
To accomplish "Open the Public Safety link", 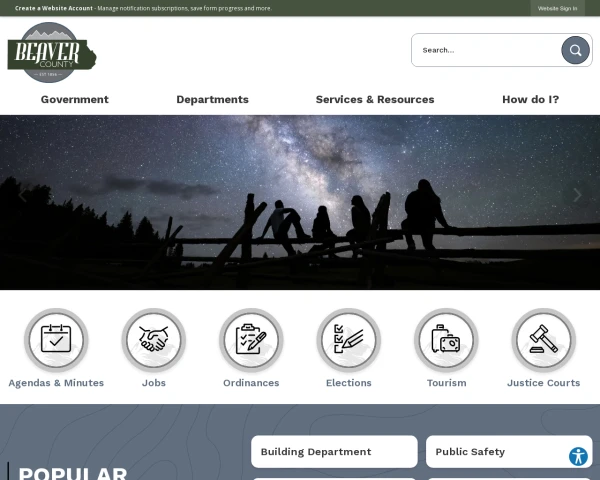I will point(509,452).
